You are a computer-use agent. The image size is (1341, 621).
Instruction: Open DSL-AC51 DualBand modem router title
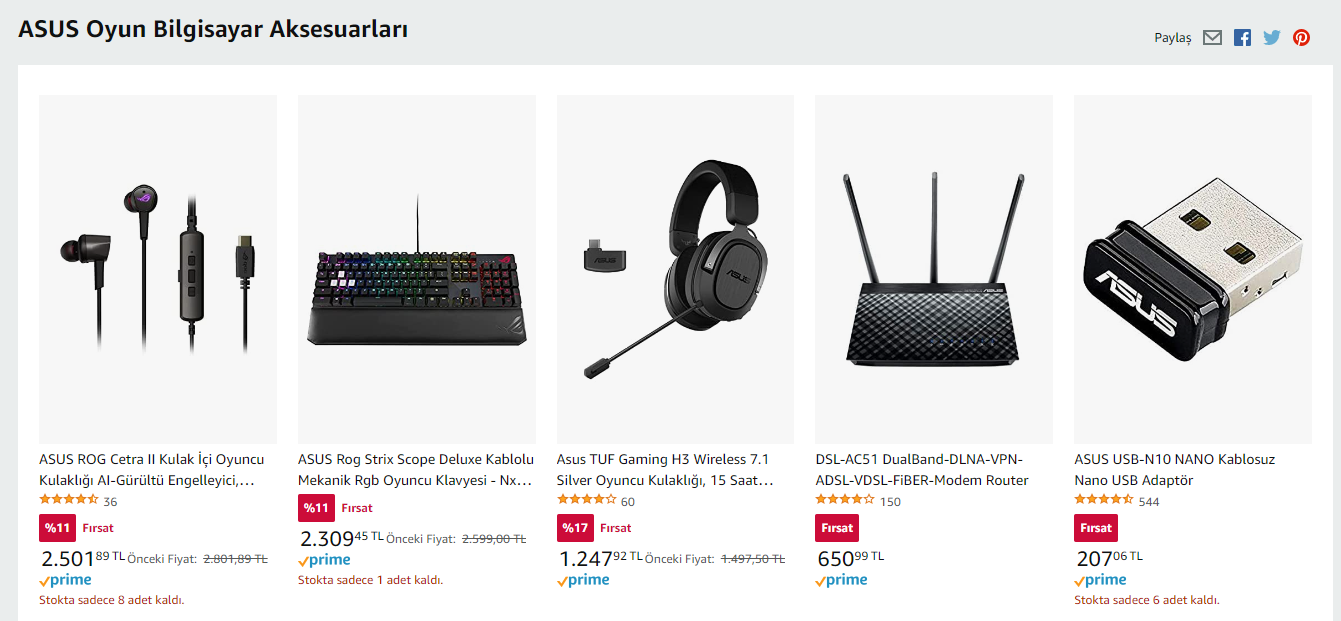pos(922,470)
